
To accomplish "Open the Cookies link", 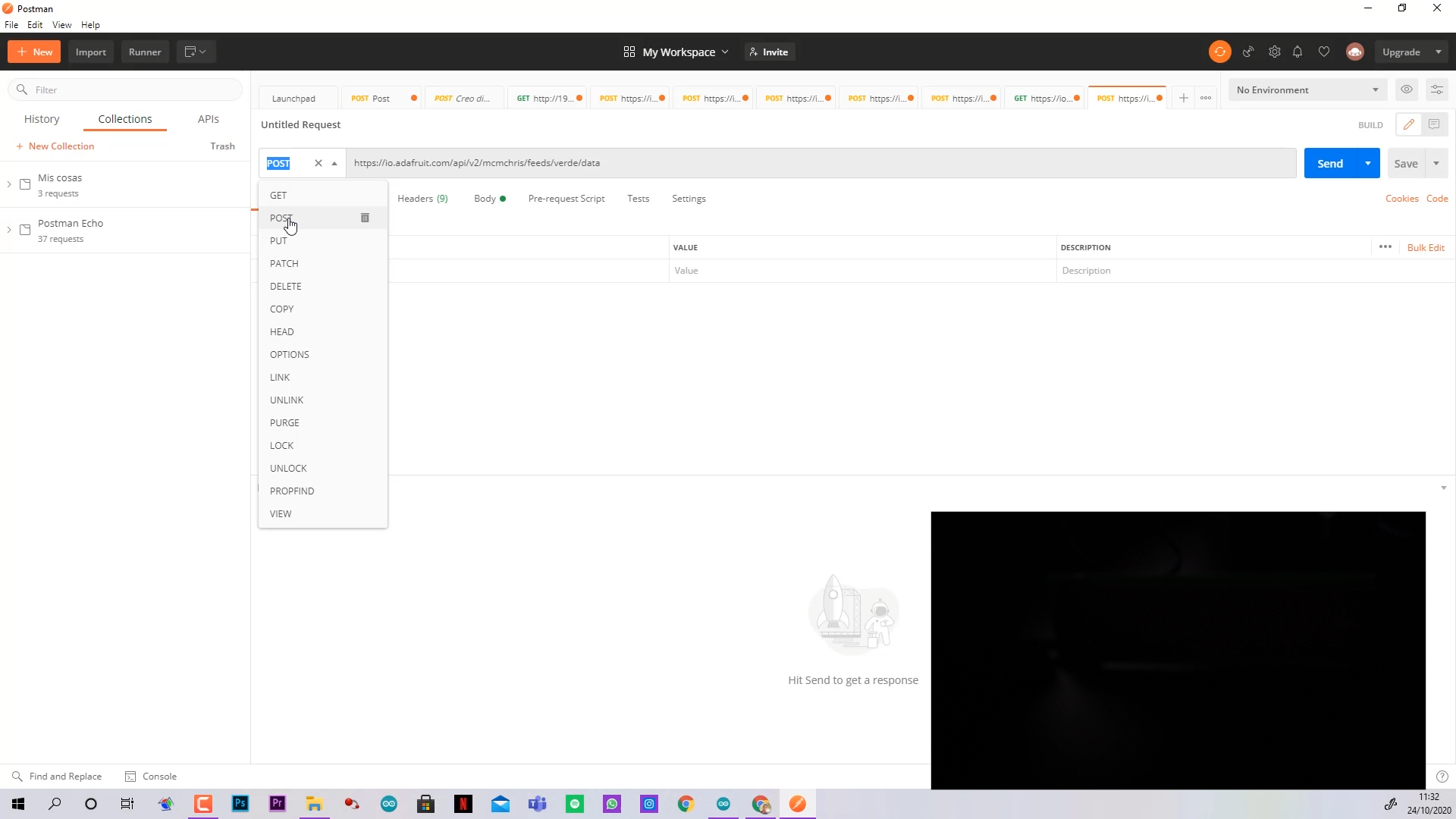I will point(1401,199).
